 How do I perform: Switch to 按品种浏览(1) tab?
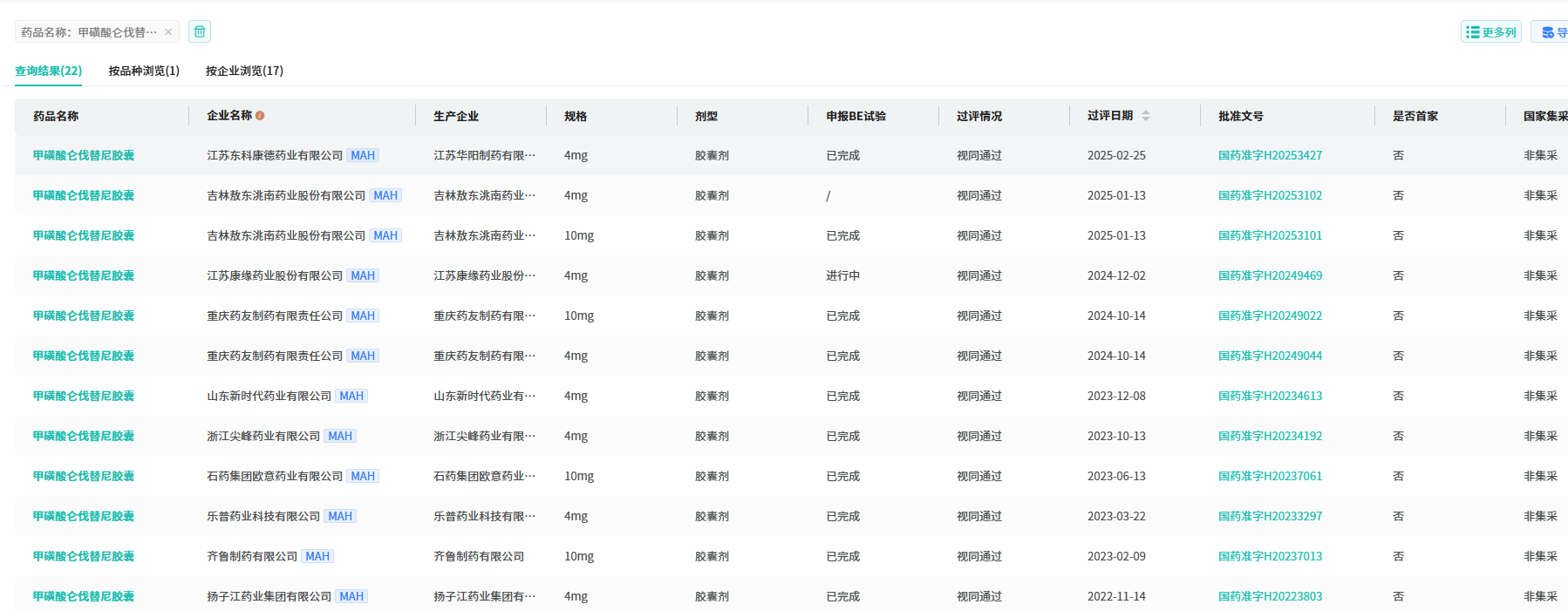[x=144, y=71]
